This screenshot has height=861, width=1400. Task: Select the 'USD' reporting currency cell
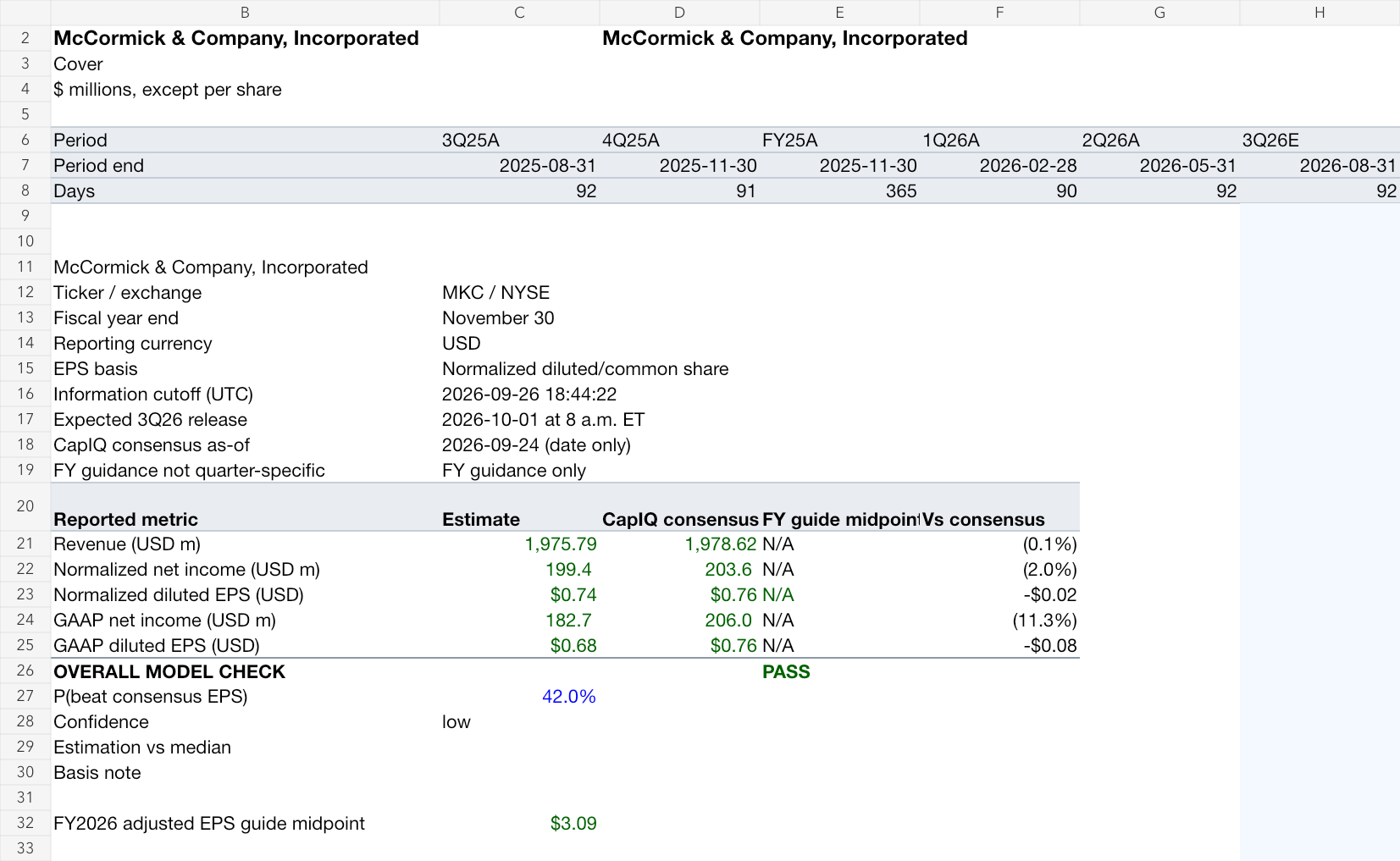(x=519, y=343)
